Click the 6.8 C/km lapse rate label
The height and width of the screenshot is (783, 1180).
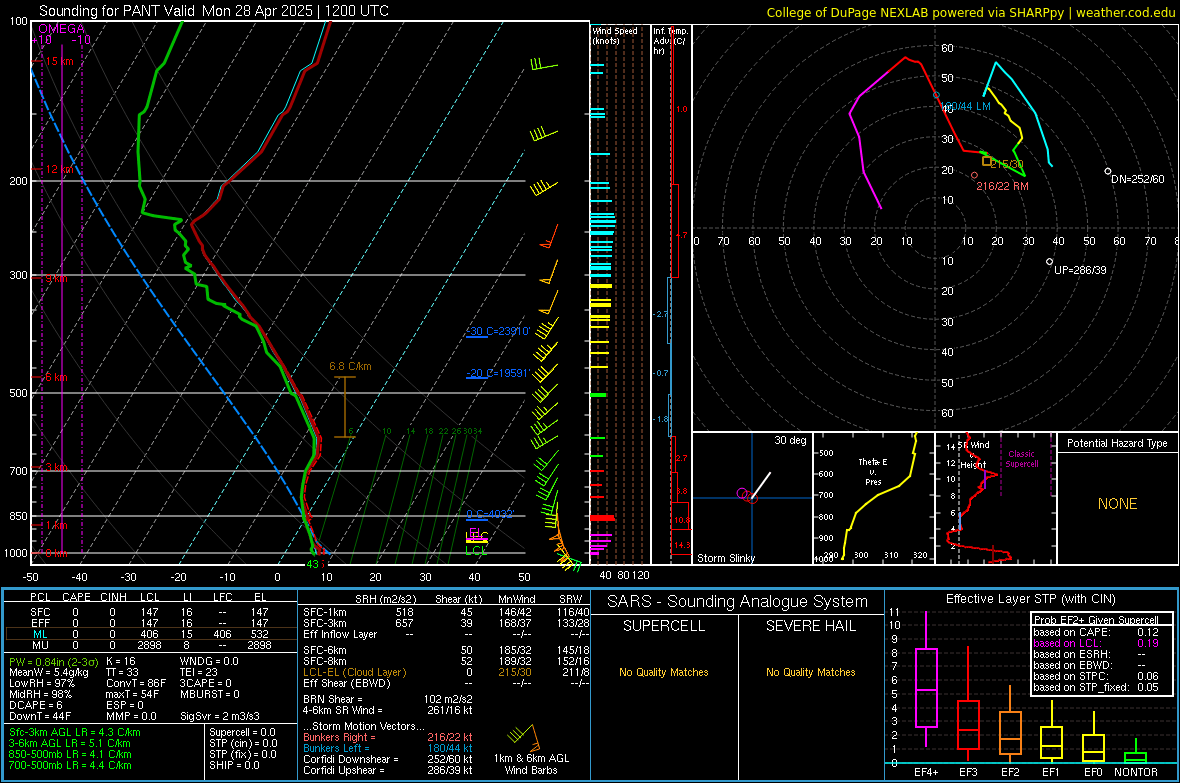point(350,367)
